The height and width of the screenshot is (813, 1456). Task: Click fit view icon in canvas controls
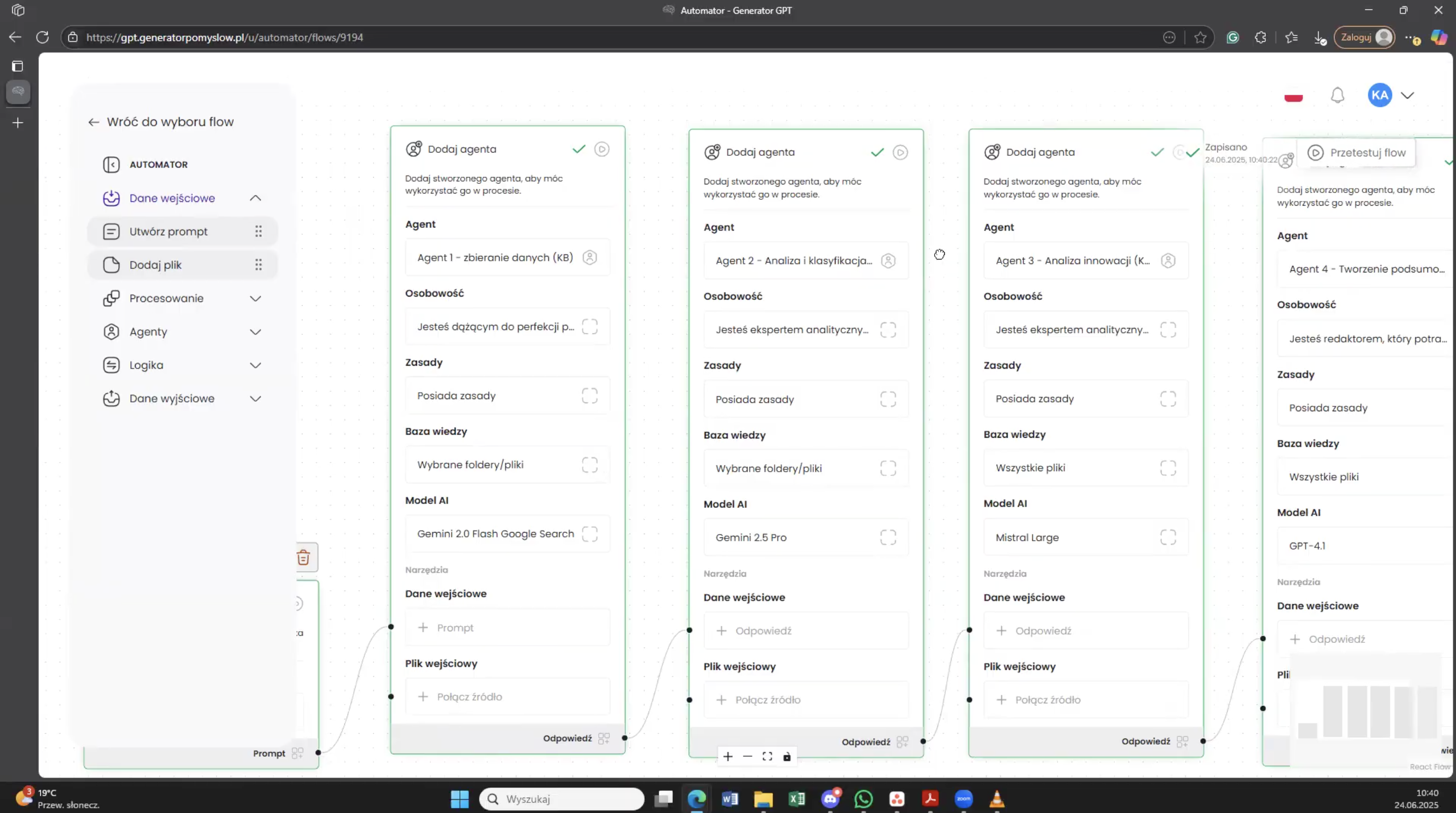[x=767, y=756]
